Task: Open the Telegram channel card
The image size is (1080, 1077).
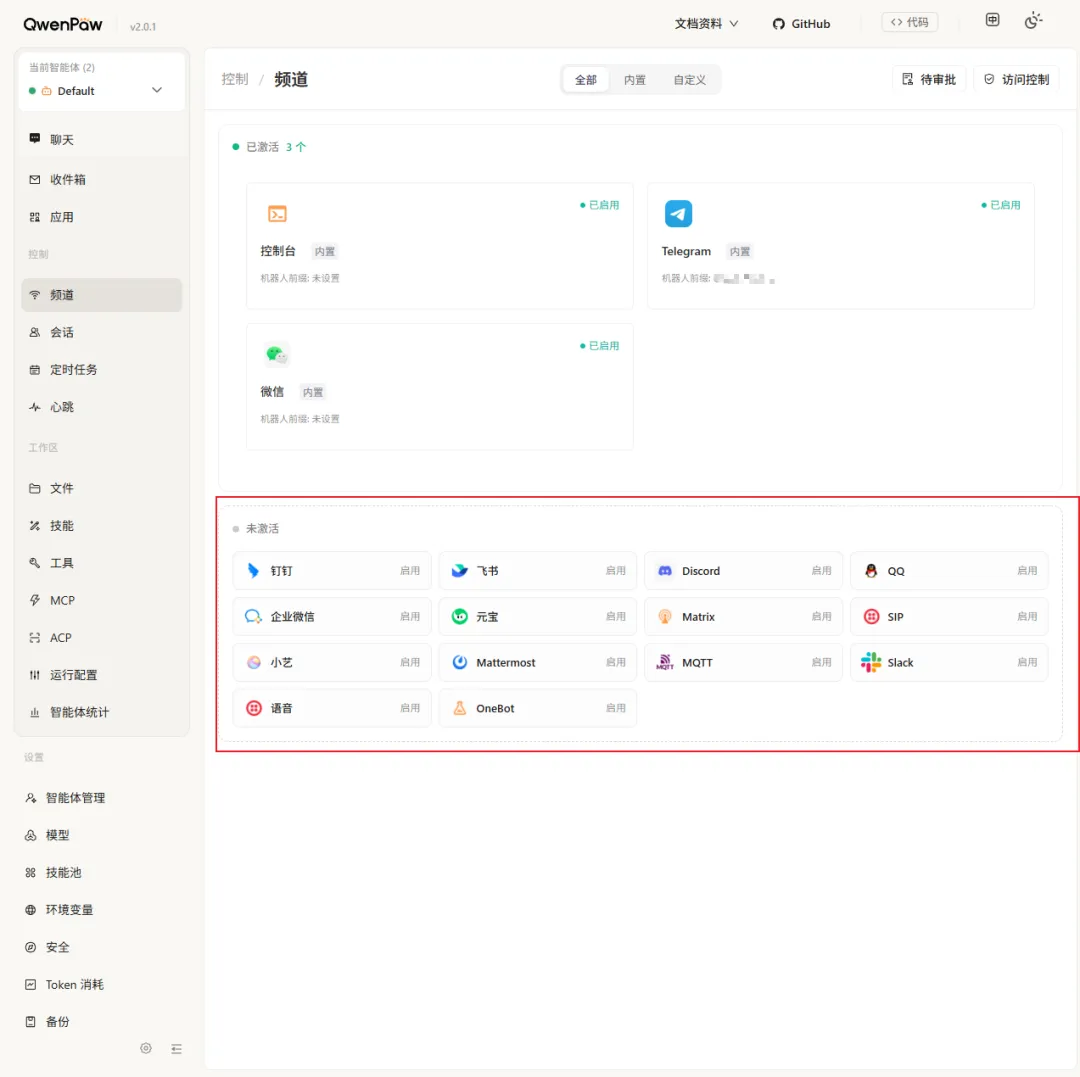Action: click(840, 246)
